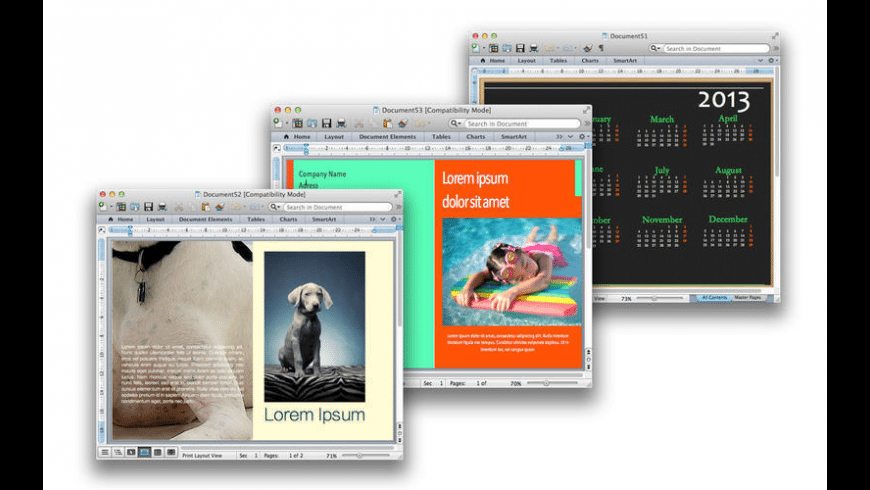
Task: Adjust the zoom slider in Document51 status bar
Action: pos(655,298)
